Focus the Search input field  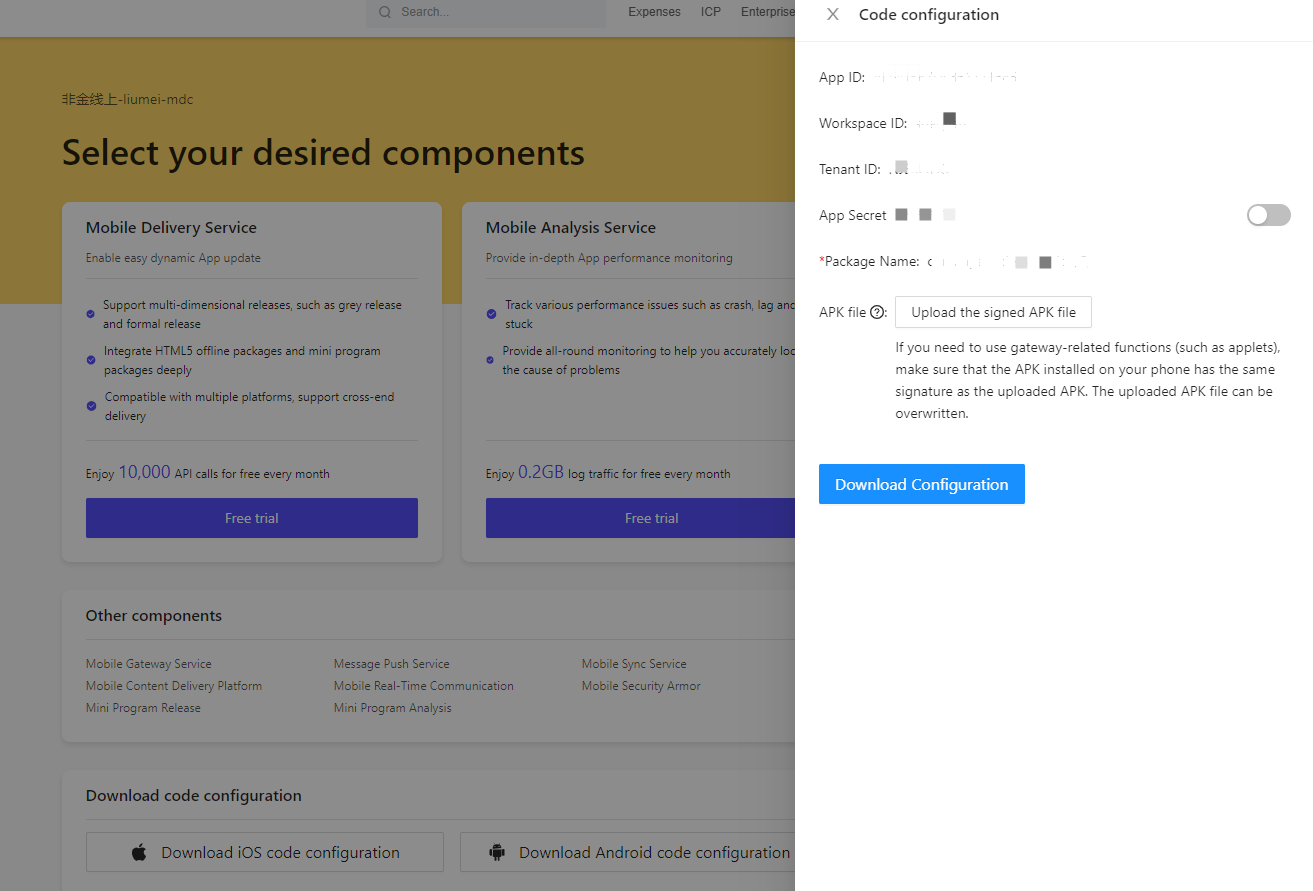pos(486,13)
